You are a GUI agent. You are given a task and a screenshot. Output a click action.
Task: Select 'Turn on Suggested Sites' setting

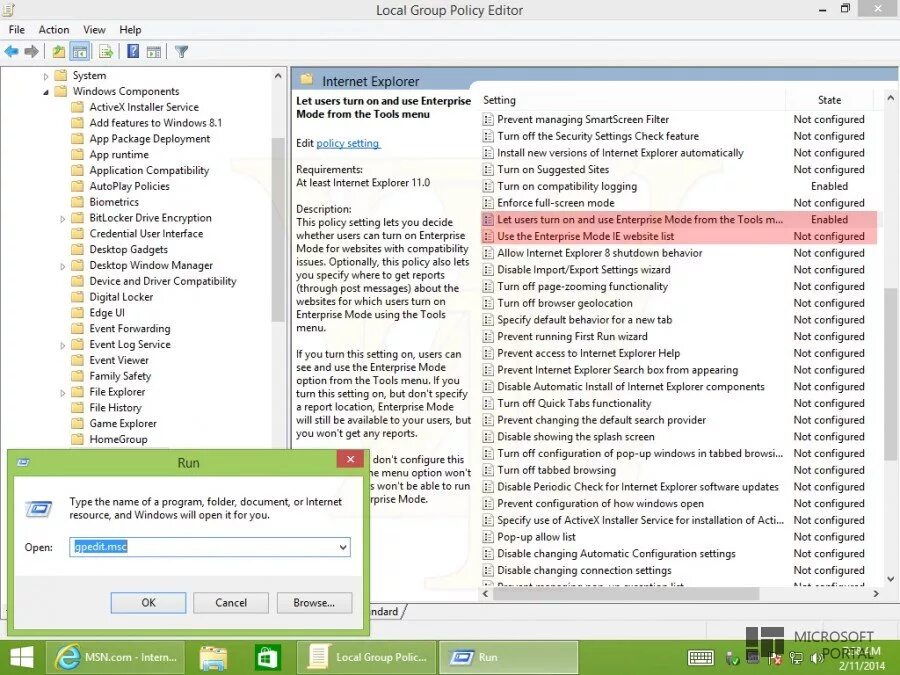coord(553,169)
